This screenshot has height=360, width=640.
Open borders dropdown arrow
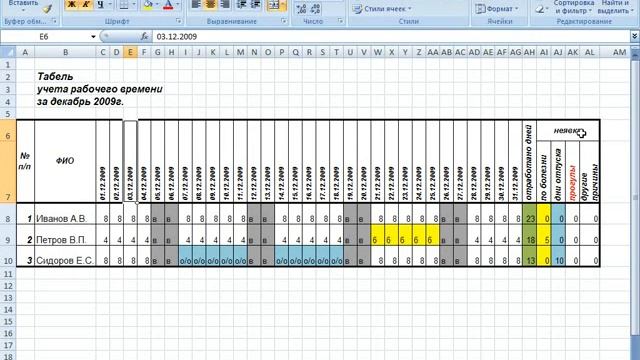133,4
